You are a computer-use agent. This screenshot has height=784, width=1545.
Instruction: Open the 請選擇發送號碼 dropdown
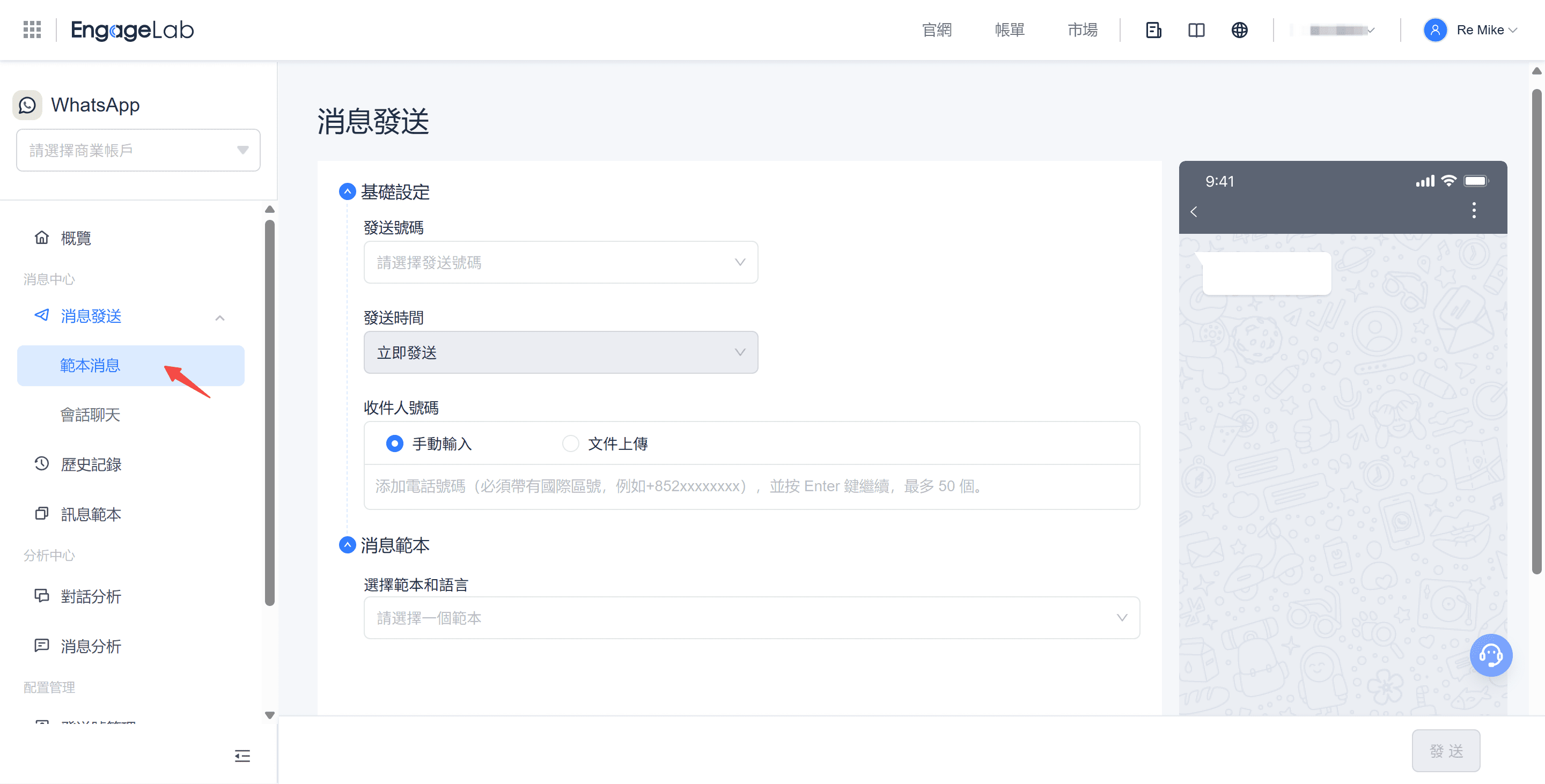(x=561, y=262)
